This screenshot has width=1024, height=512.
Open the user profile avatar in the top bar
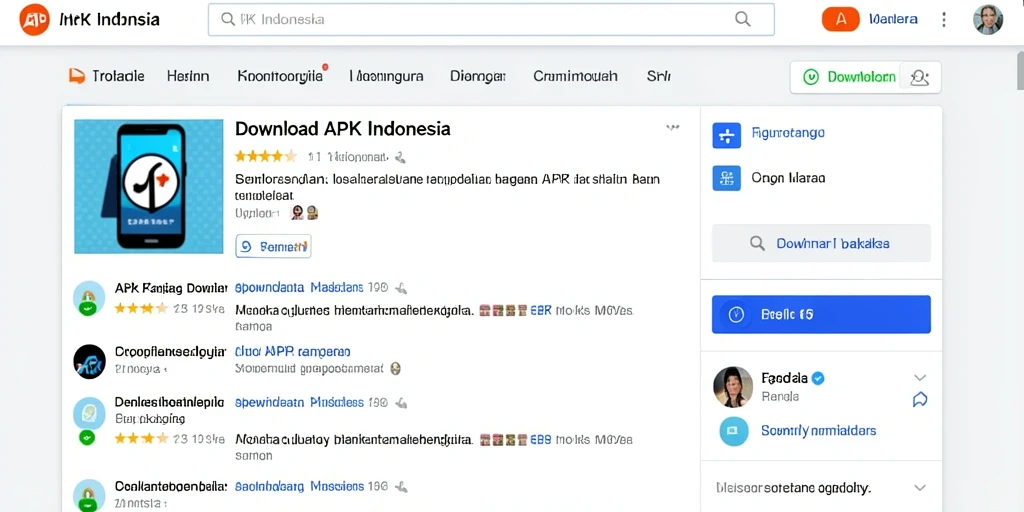point(988,20)
